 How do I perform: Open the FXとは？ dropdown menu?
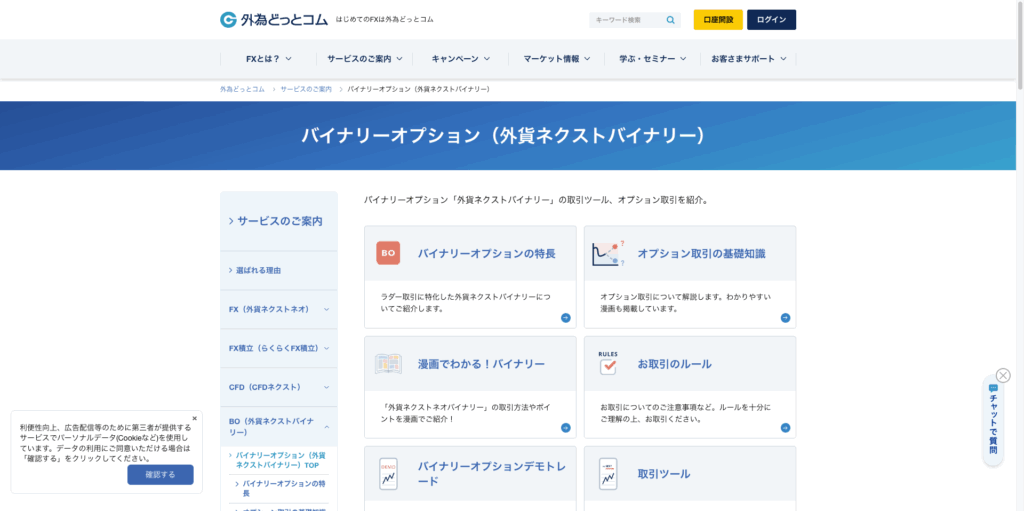pos(268,59)
